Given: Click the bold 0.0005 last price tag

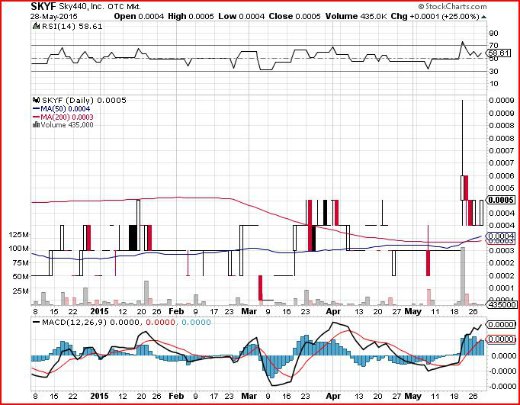Looking at the screenshot, I should (500, 200).
